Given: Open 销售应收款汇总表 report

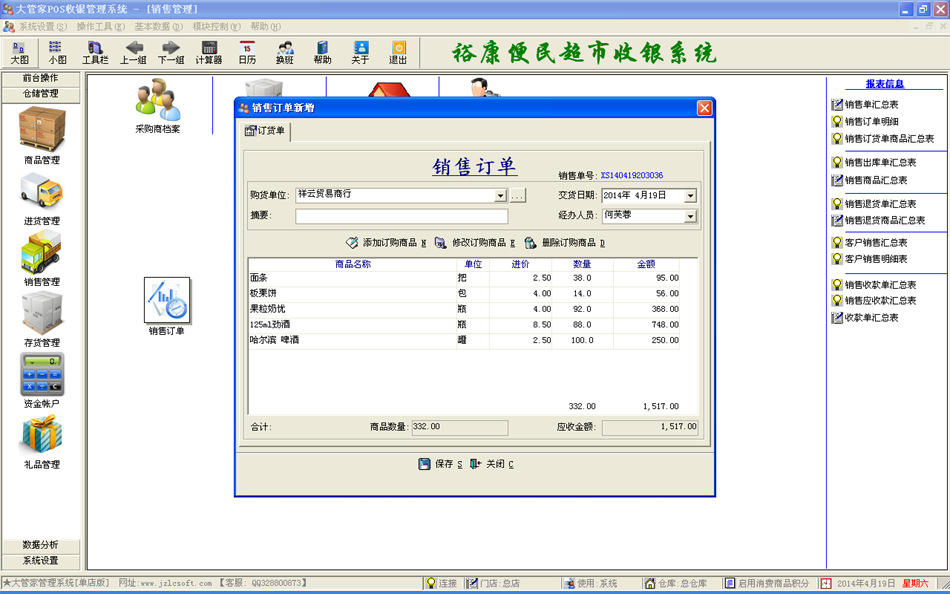Looking at the screenshot, I should (x=874, y=301).
